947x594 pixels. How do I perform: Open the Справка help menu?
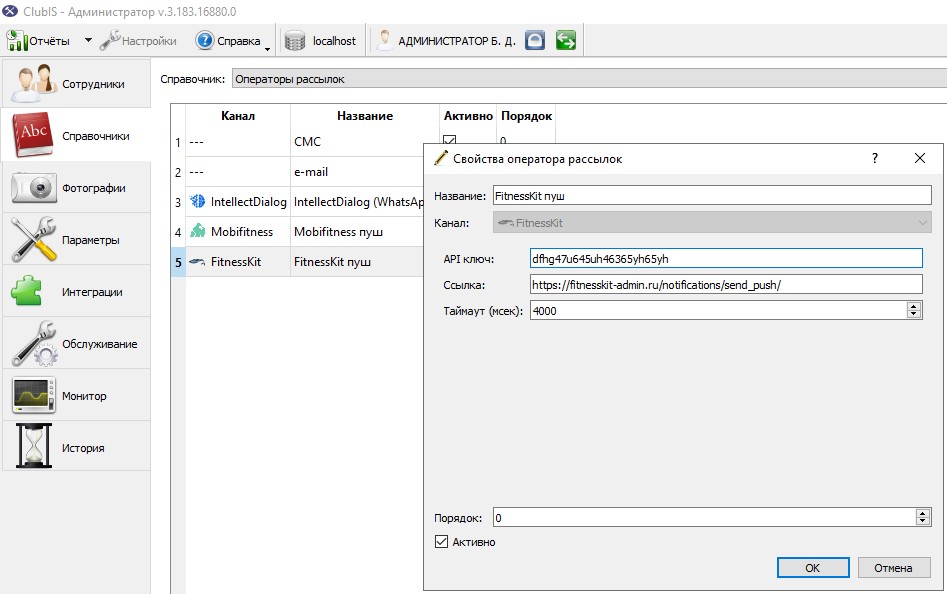(233, 40)
